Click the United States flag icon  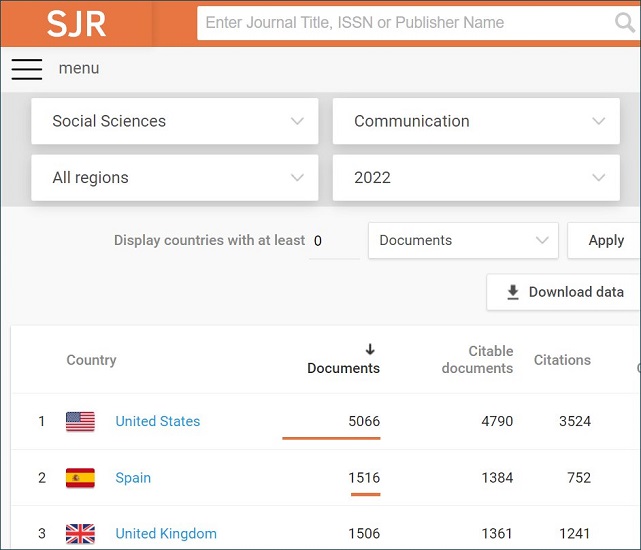pyautogui.click(x=80, y=421)
